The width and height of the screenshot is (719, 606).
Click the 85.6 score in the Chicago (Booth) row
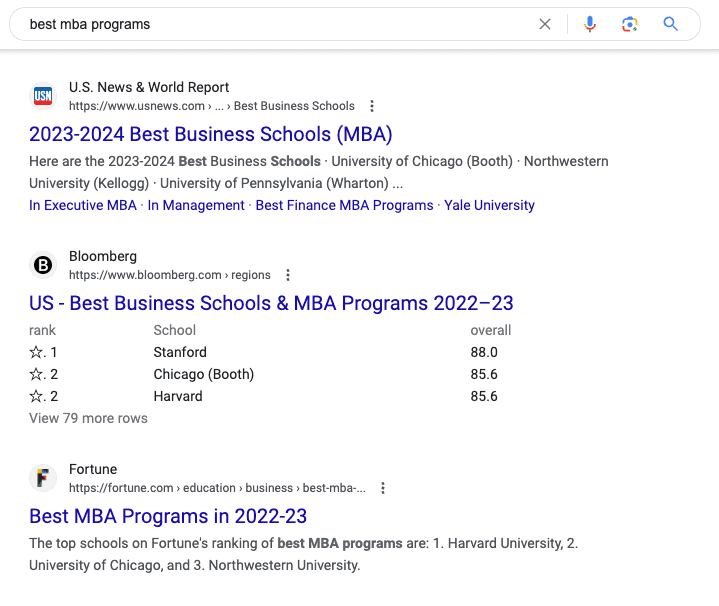484,374
